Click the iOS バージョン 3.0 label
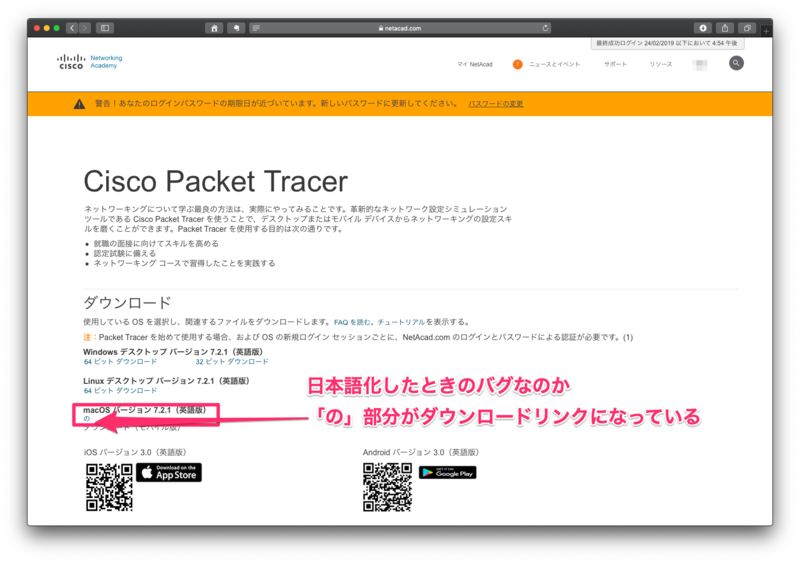Image resolution: width=800 pixels, height=562 pixels. click(135, 452)
